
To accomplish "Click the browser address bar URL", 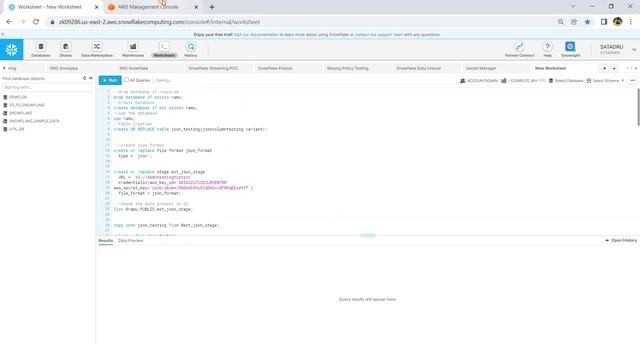I will click(x=159, y=22).
